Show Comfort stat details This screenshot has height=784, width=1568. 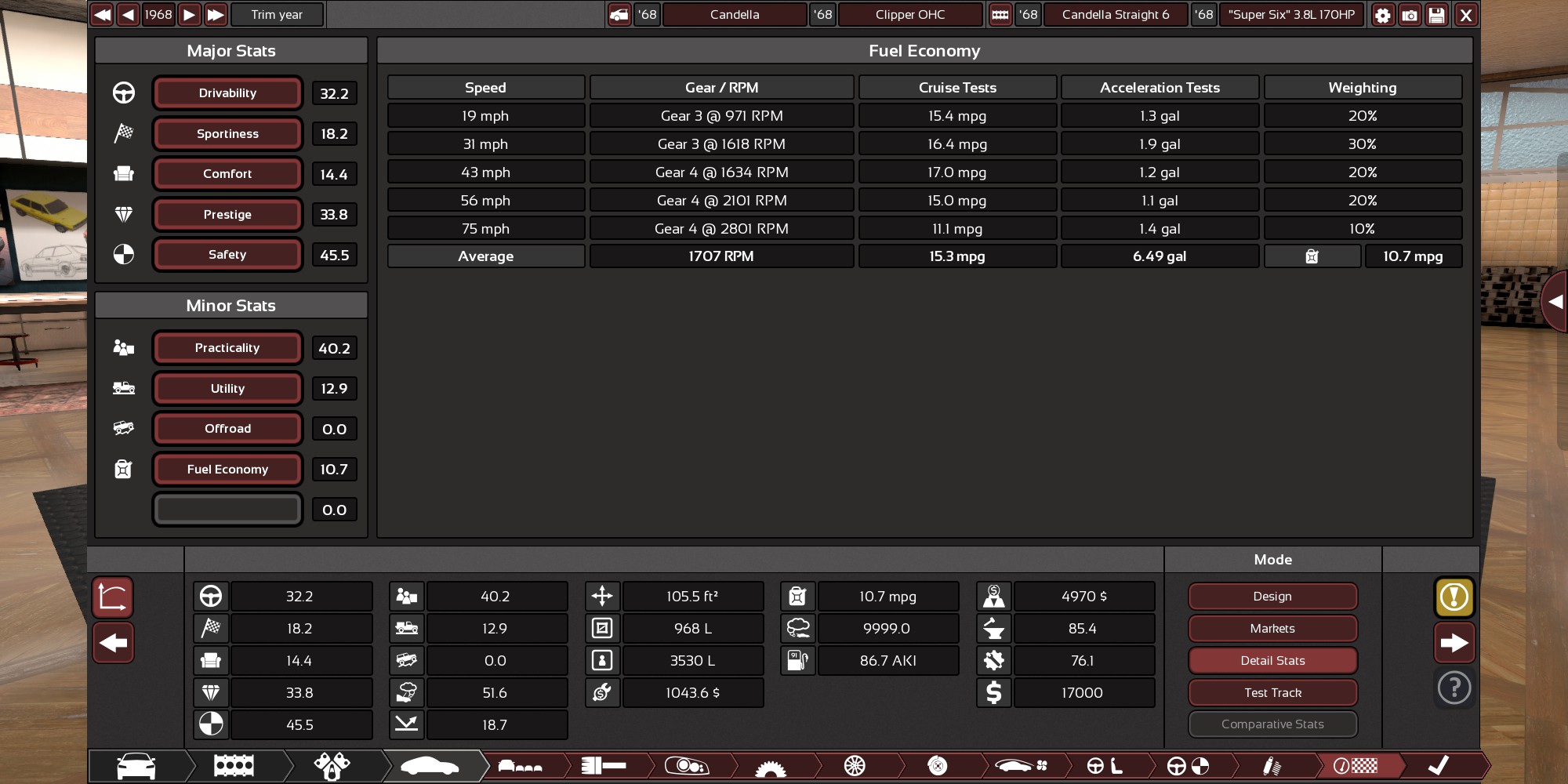click(227, 174)
